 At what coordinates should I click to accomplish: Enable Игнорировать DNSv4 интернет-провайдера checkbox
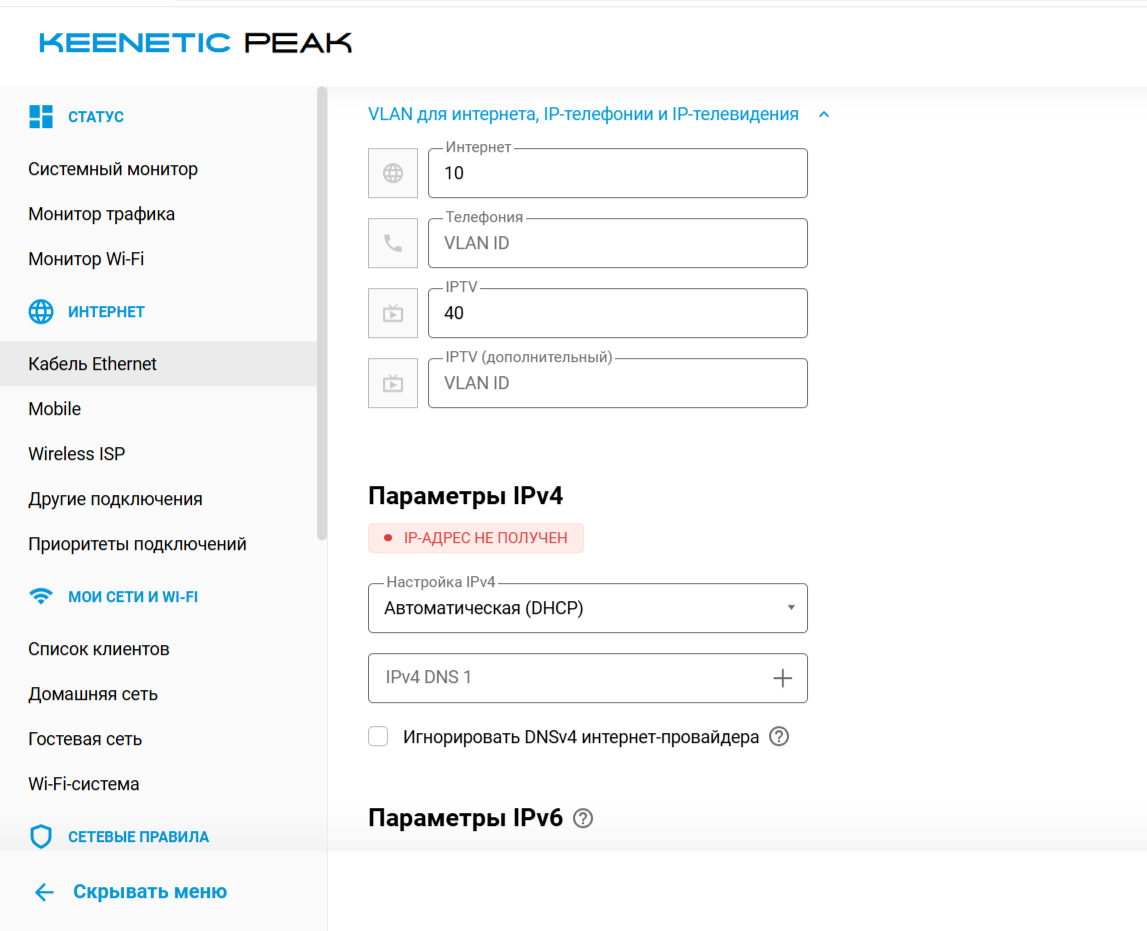pos(378,736)
